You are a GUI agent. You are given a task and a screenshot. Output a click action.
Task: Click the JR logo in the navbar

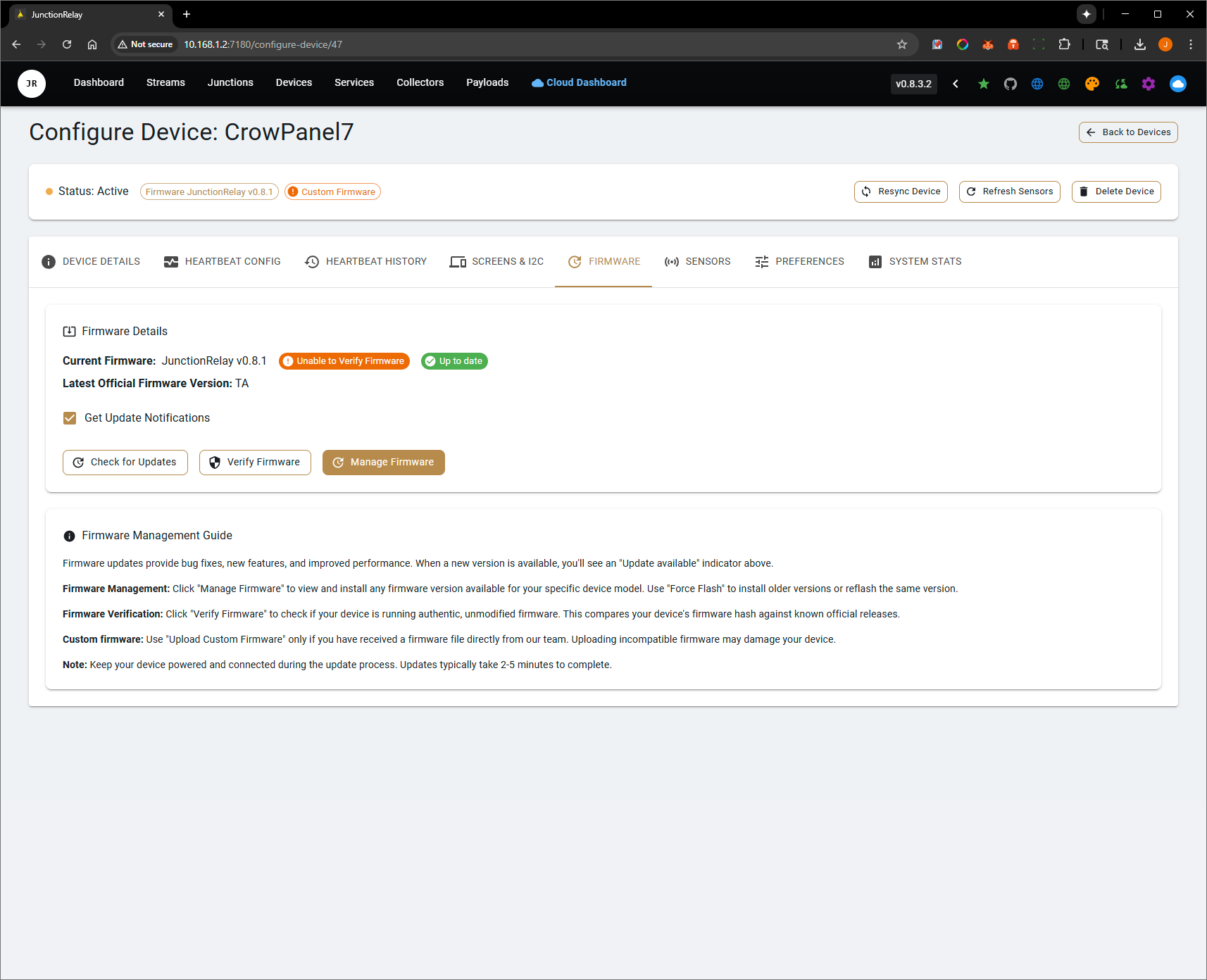coord(32,84)
